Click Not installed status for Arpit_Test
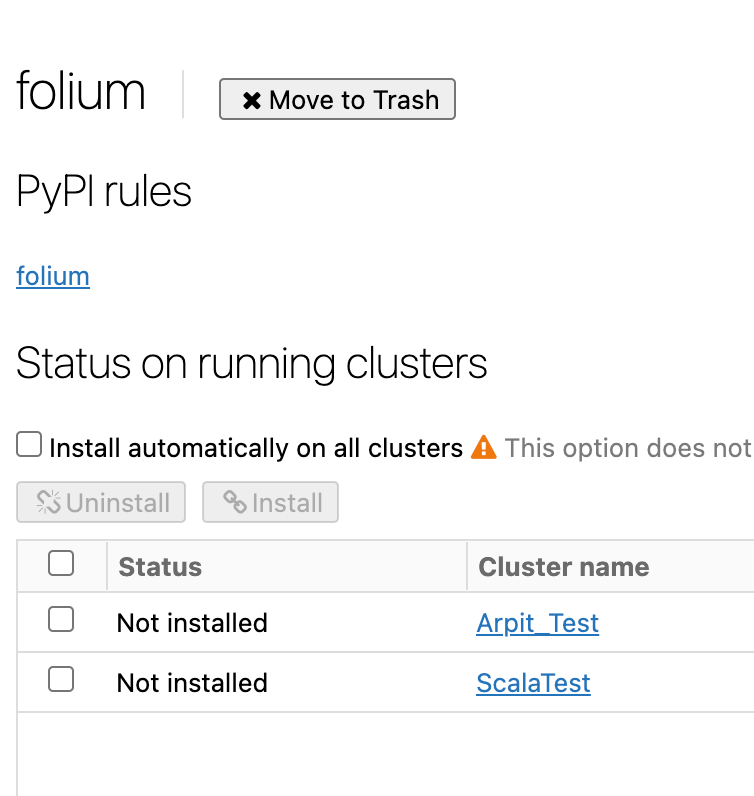This screenshot has height=796, width=754. point(192,623)
